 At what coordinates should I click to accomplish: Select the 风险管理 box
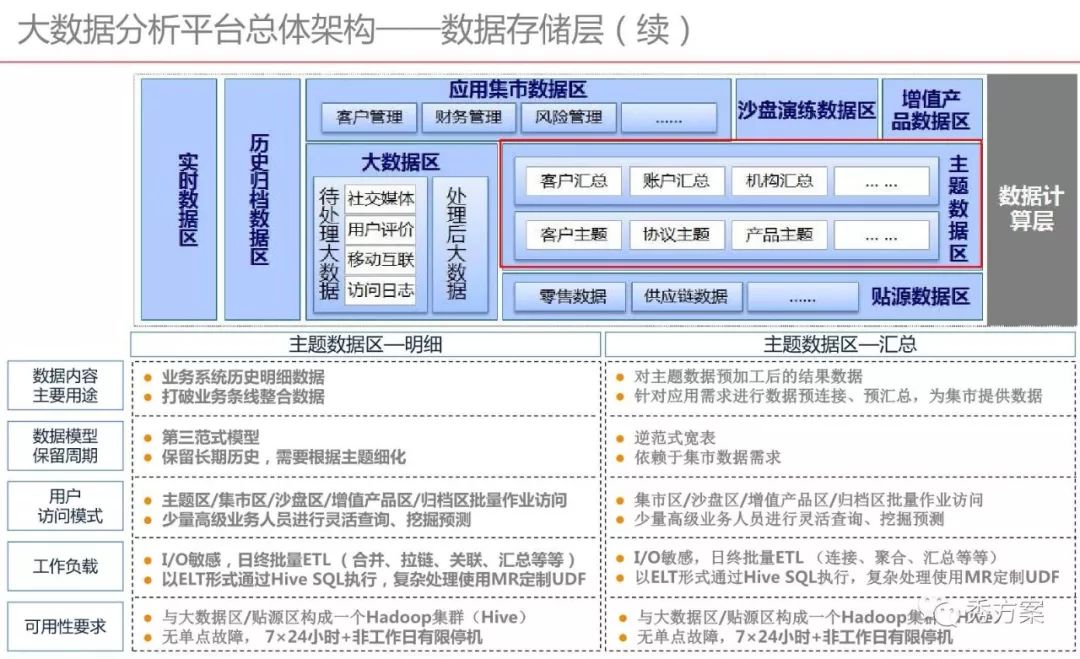pyautogui.click(x=568, y=117)
